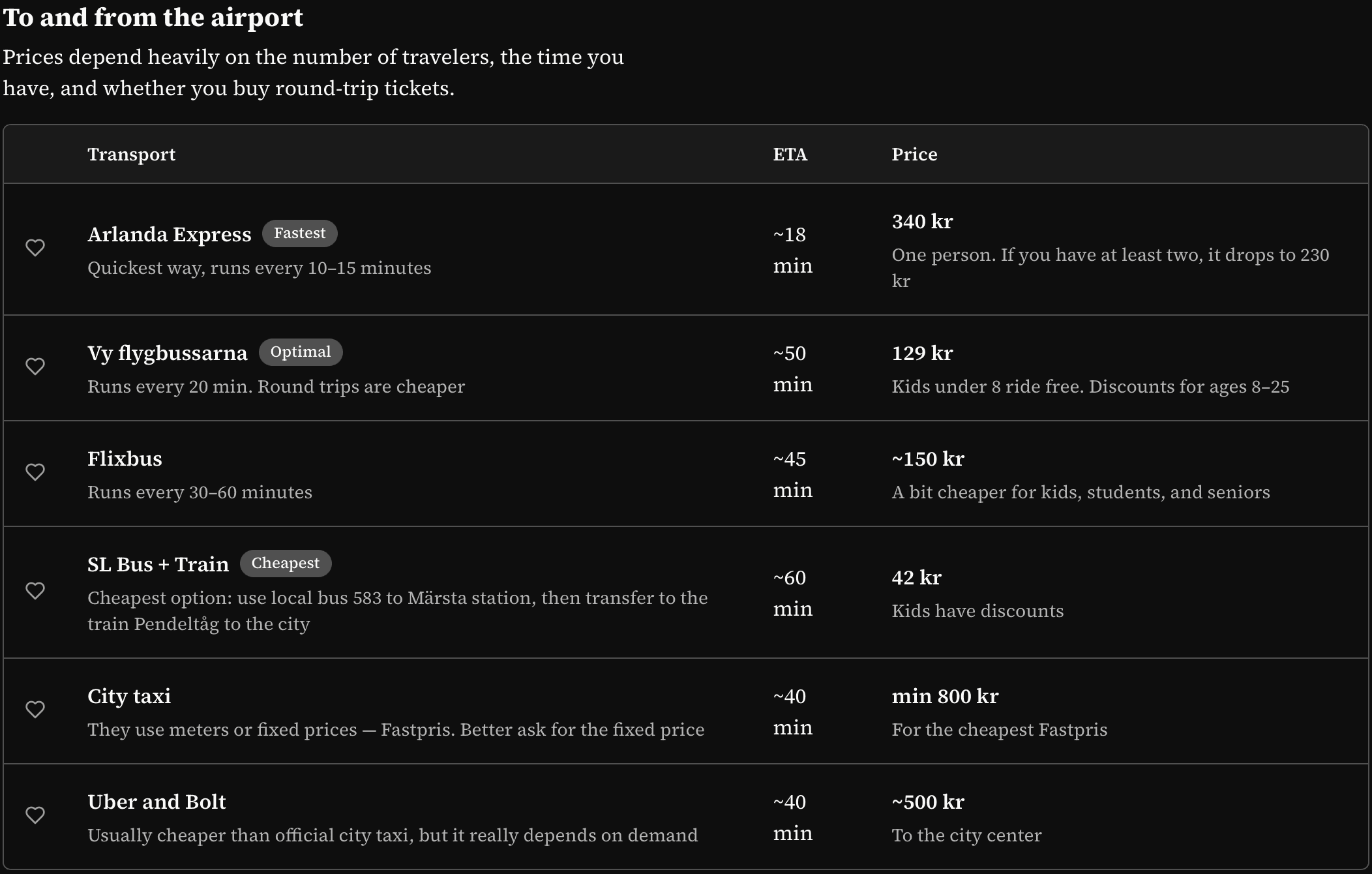Select the Cheapest label badge
The height and width of the screenshot is (874, 1372).
click(x=285, y=564)
